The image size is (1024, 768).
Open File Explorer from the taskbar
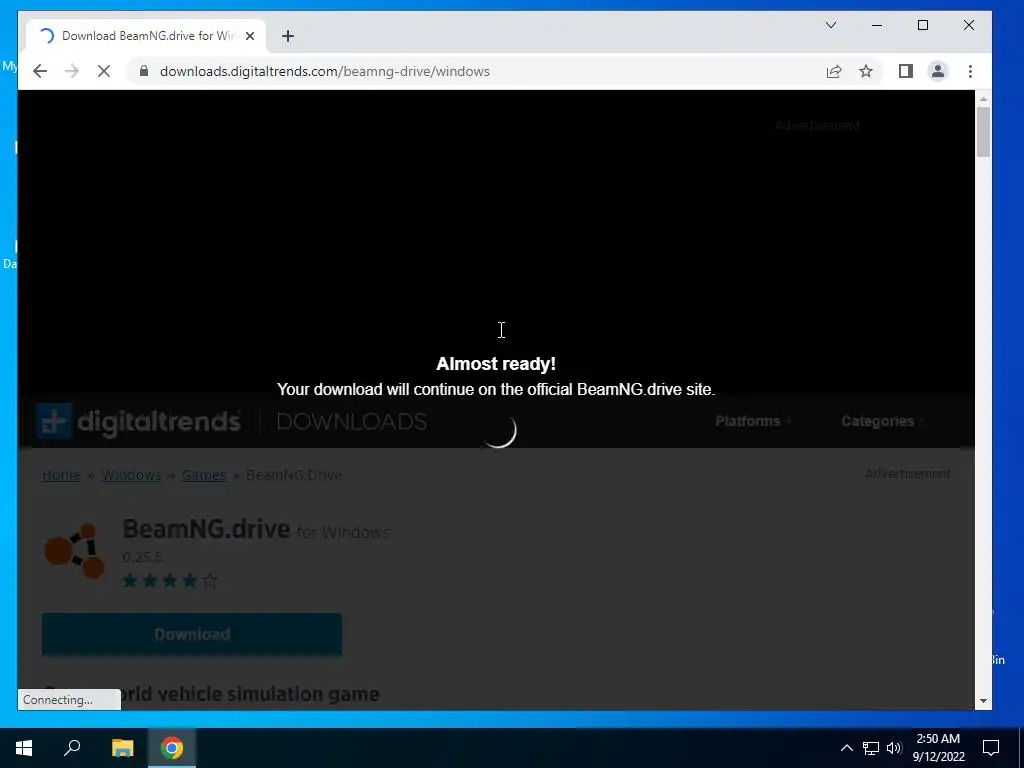(122, 748)
